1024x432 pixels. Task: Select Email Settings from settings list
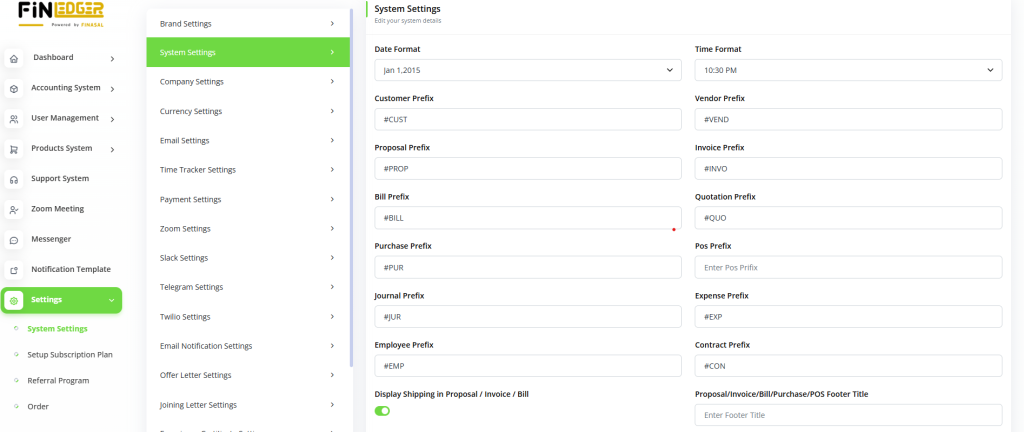247,140
